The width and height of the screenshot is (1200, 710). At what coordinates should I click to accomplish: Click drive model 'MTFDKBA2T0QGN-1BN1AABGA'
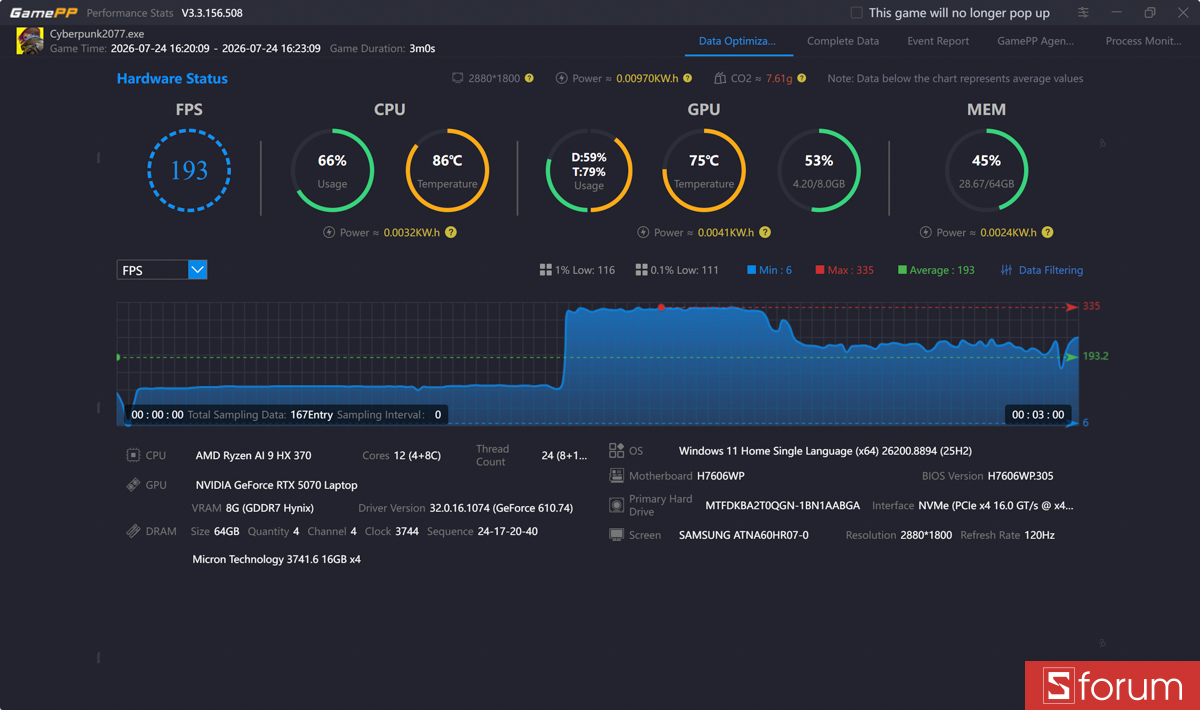coord(782,506)
